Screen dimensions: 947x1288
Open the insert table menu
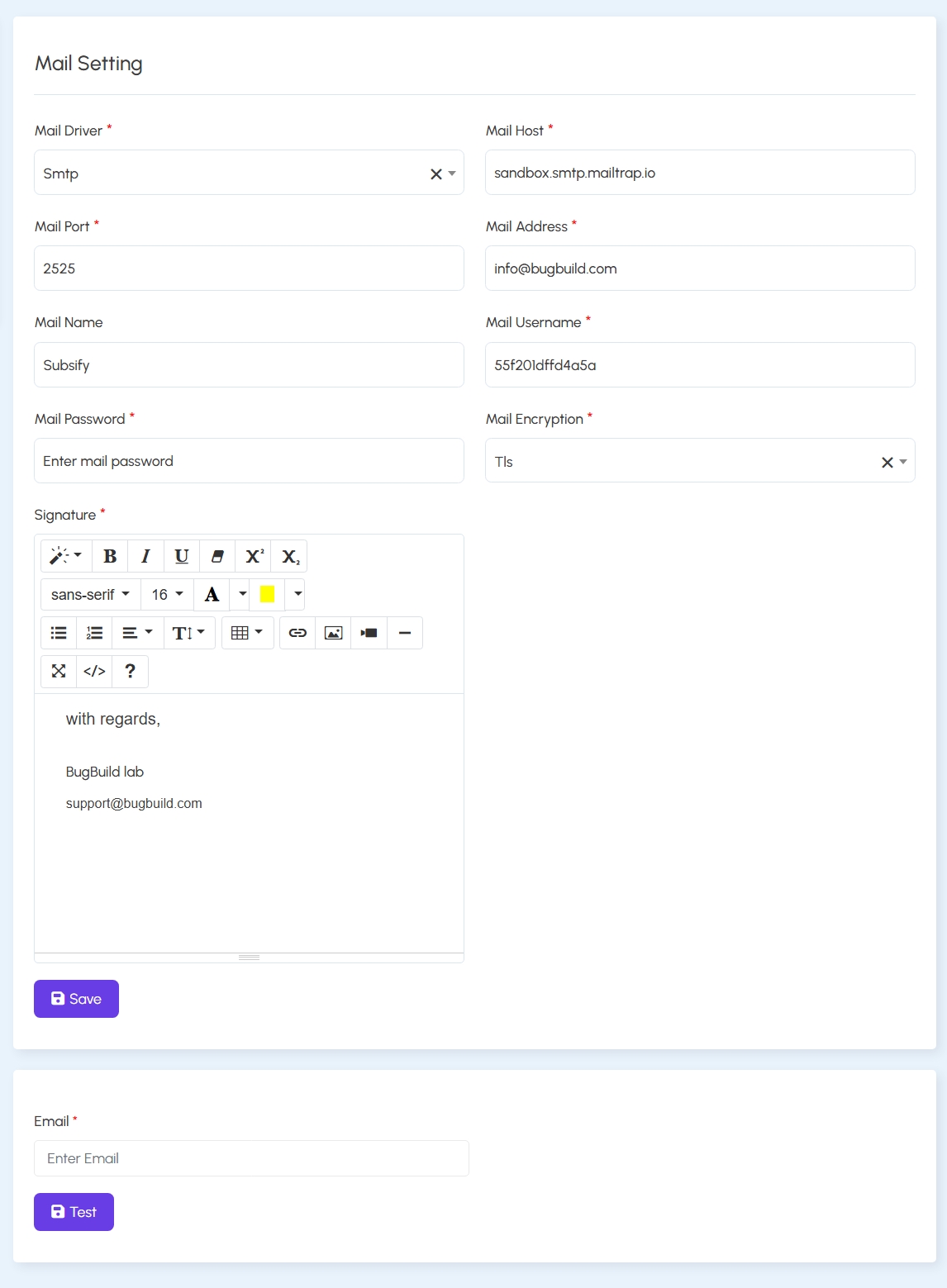pos(248,633)
